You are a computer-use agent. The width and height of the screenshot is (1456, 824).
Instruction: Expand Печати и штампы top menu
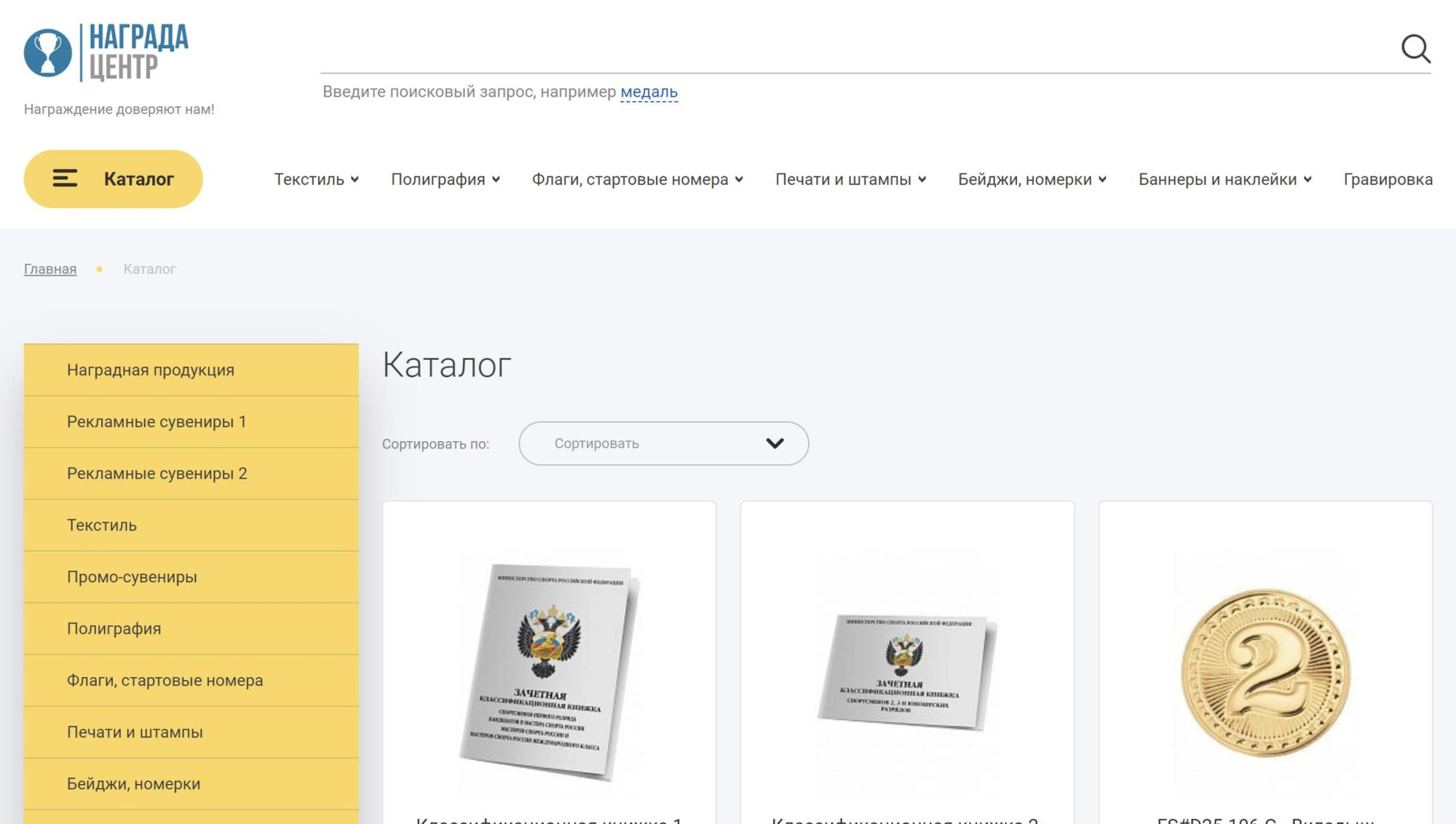[x=850, y=179]
